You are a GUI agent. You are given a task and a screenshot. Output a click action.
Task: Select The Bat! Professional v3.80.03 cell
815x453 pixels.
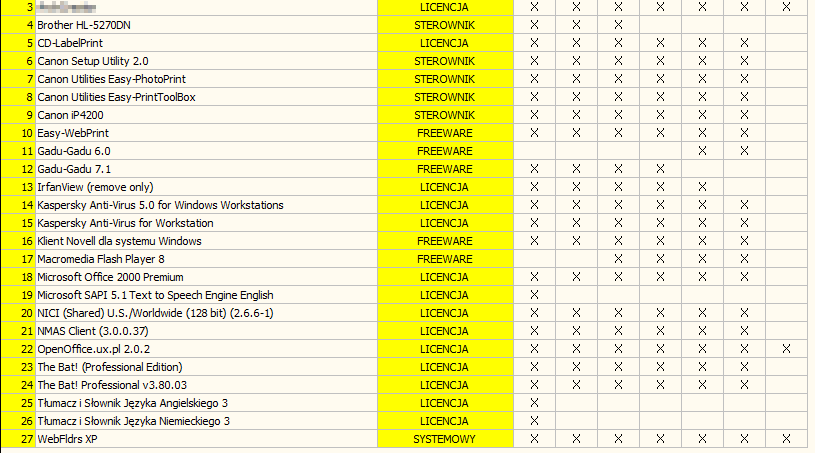206,385
